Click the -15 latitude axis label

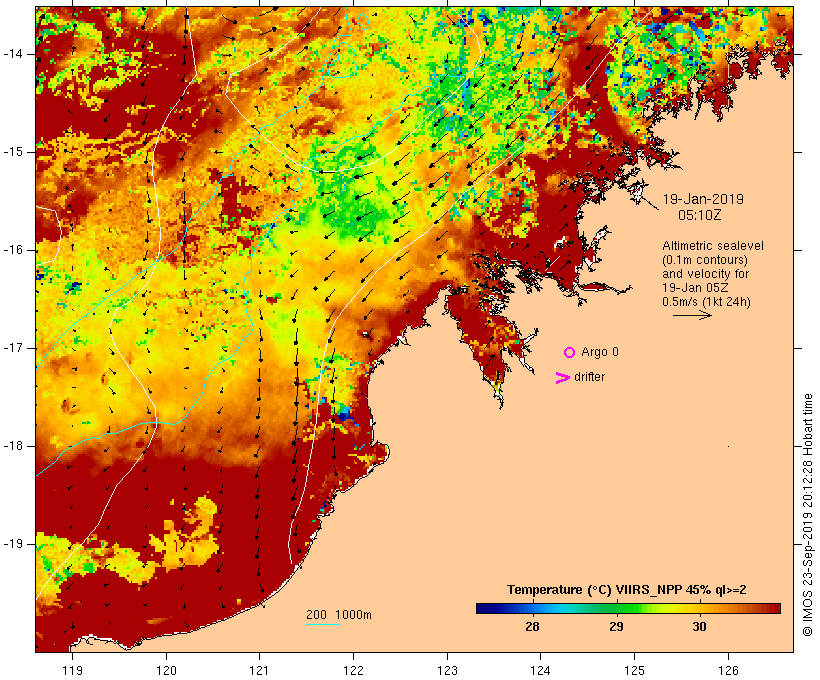[13, 152]
